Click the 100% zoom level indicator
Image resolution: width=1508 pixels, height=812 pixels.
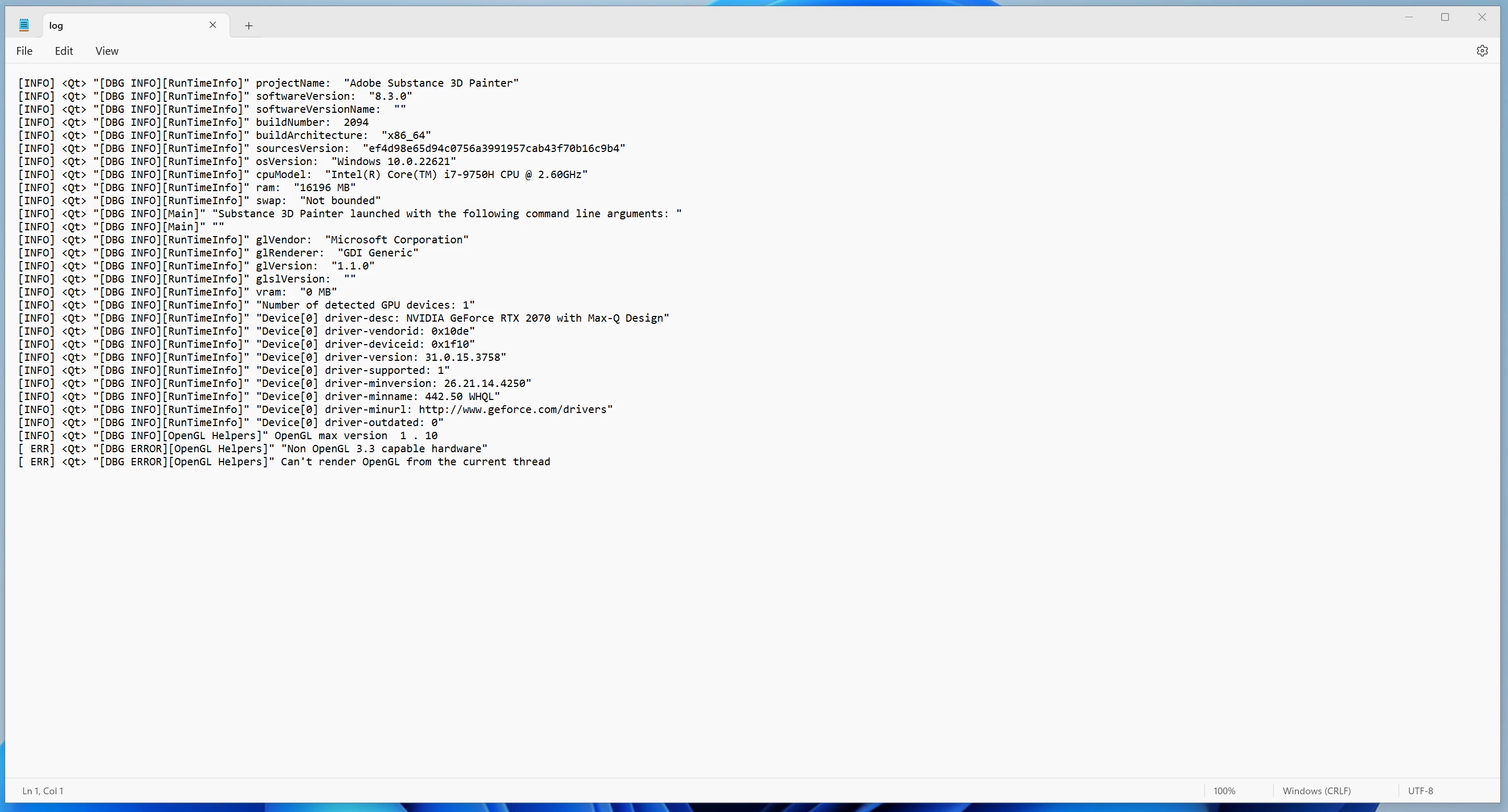tap(1224, 791)
